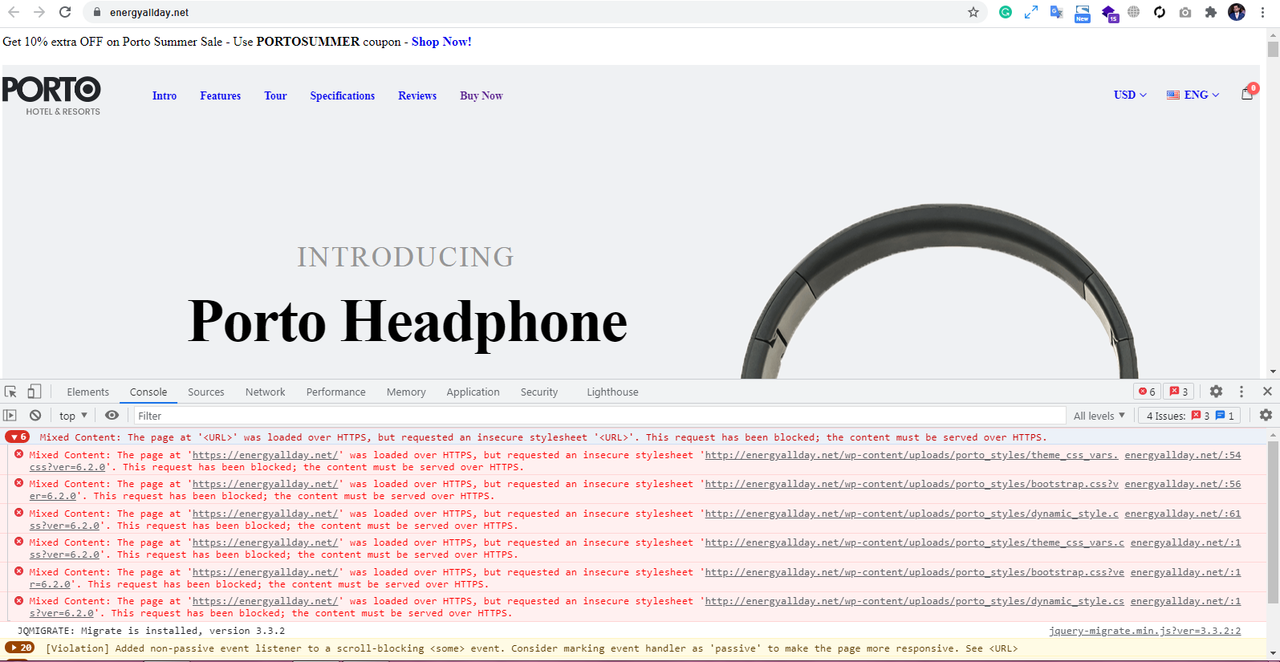Open the Google Translate extension
The height and width of the screenshot is (662, 1280).
pos(1056,12)
